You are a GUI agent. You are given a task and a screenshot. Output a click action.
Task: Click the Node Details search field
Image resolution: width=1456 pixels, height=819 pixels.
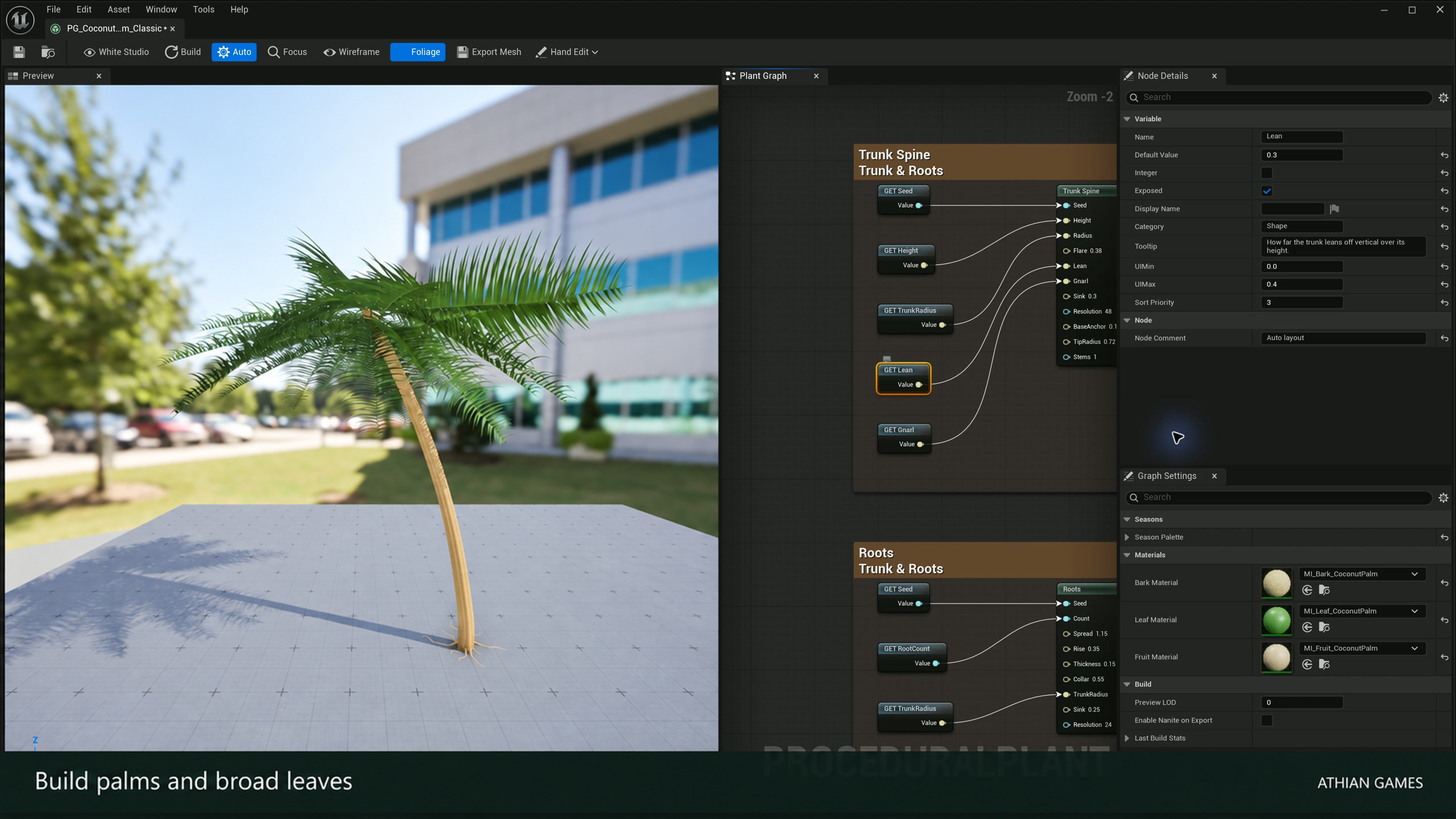click(1279, 98)
